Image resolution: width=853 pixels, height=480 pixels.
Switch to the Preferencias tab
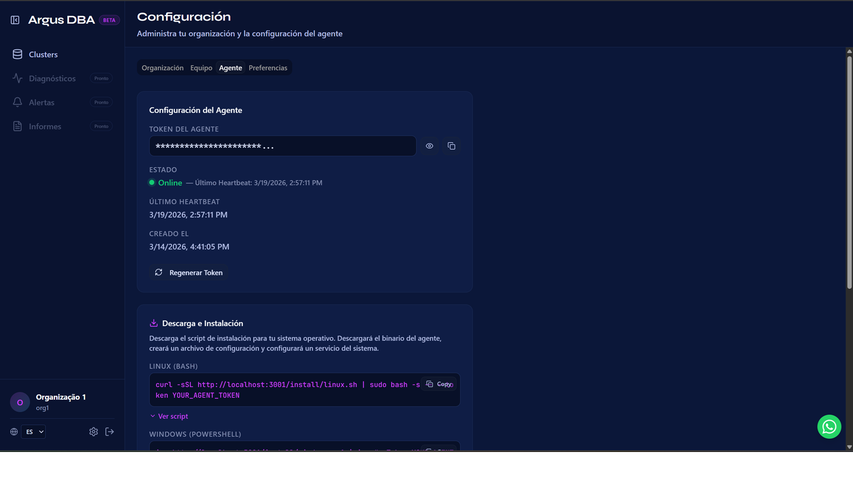(268, 68)
